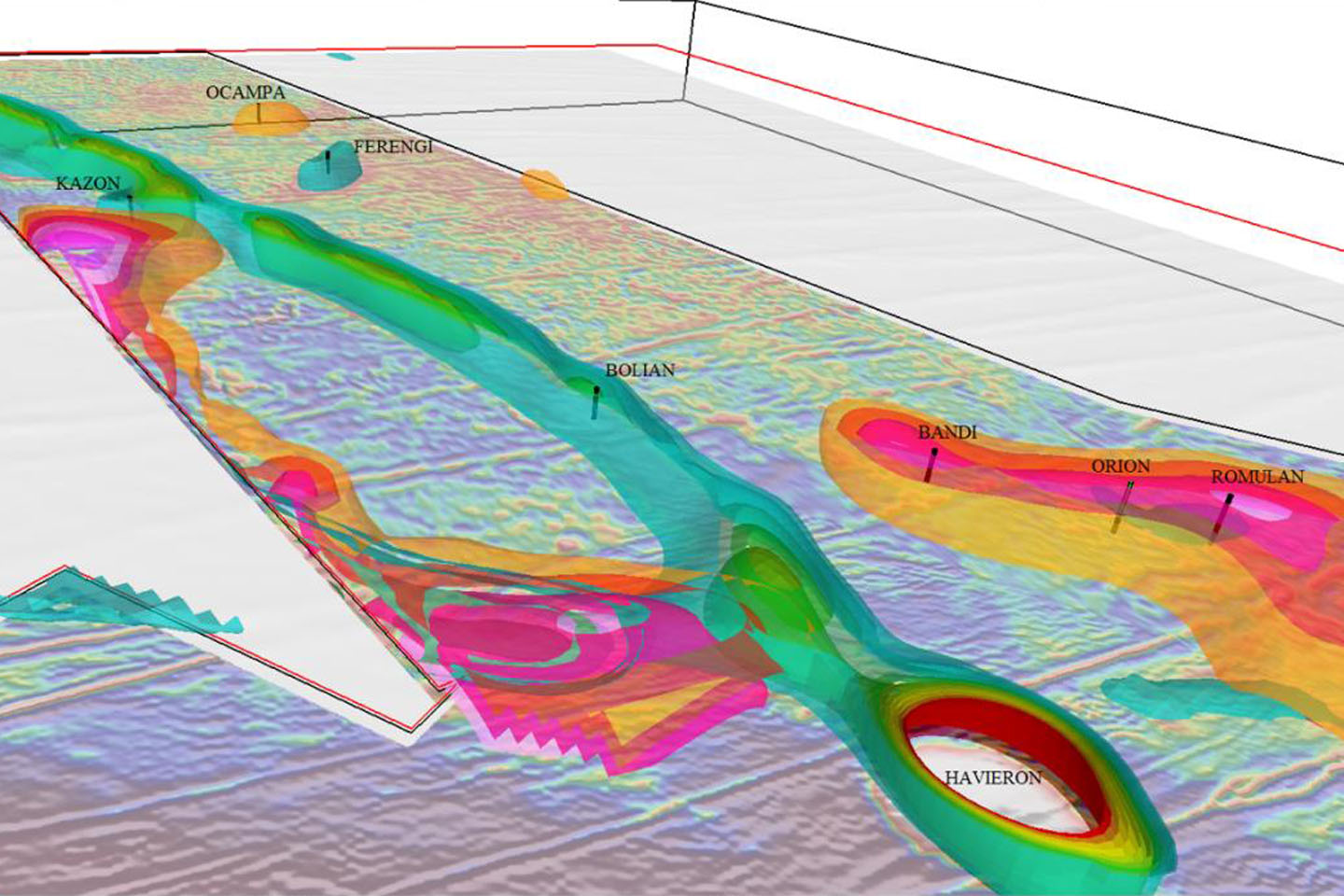Click the ROMULAN drillhole marker
This screenshot has height=896, width=1344.
pyautogui.click(x=1223, y=514)
